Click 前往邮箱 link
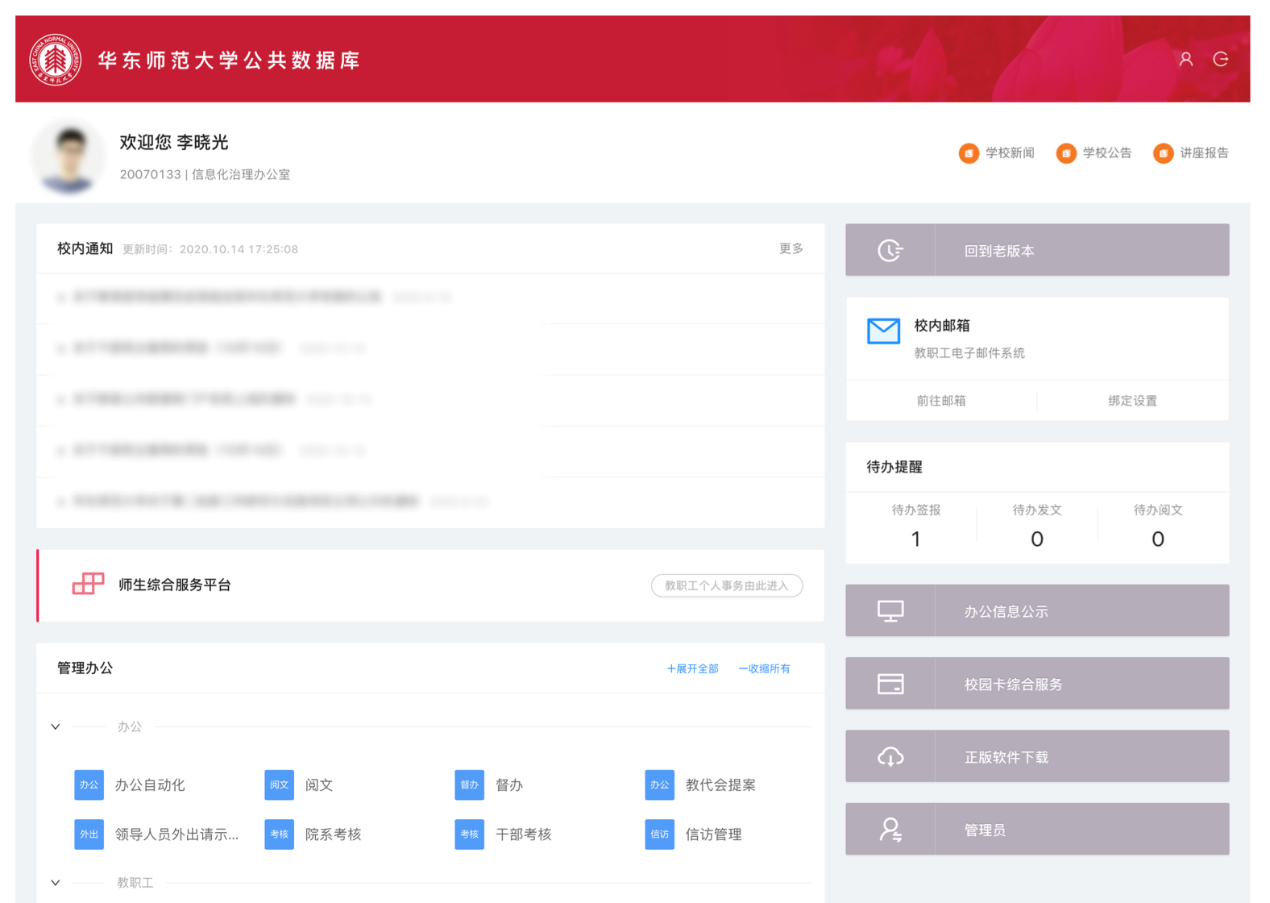The height and width of the screenshot is (903, 1270). point(941,400)
